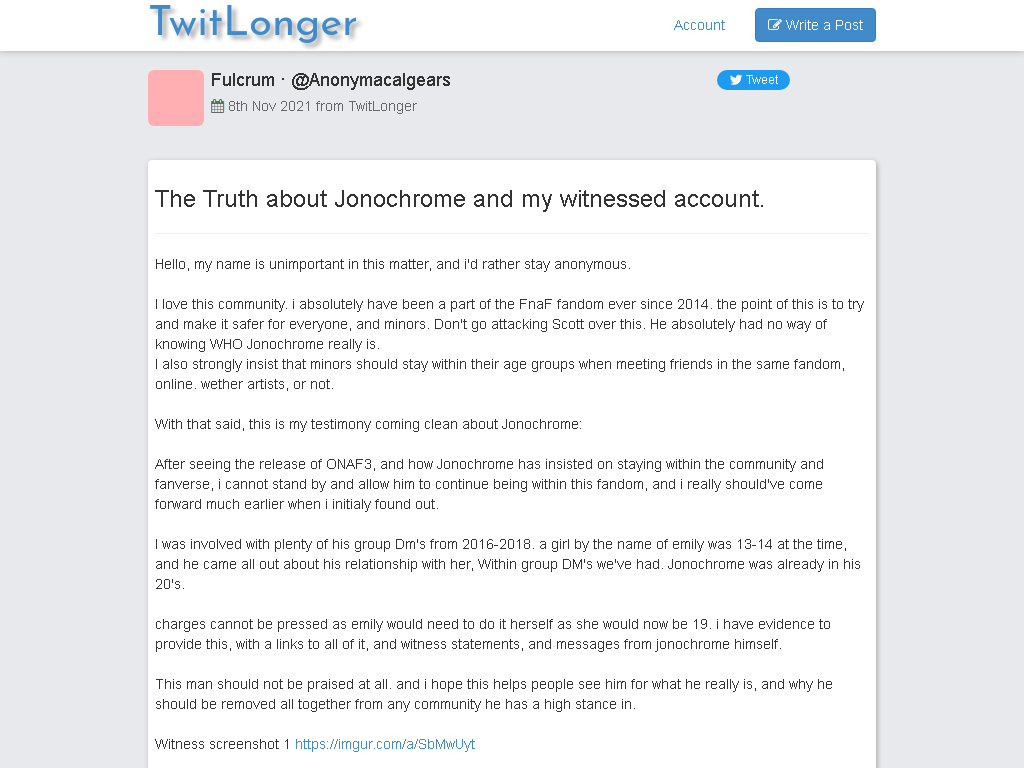This screenshot has height=768, width=1024.
Task: Click the Fulcrum display name
Action: click(242, 80)
